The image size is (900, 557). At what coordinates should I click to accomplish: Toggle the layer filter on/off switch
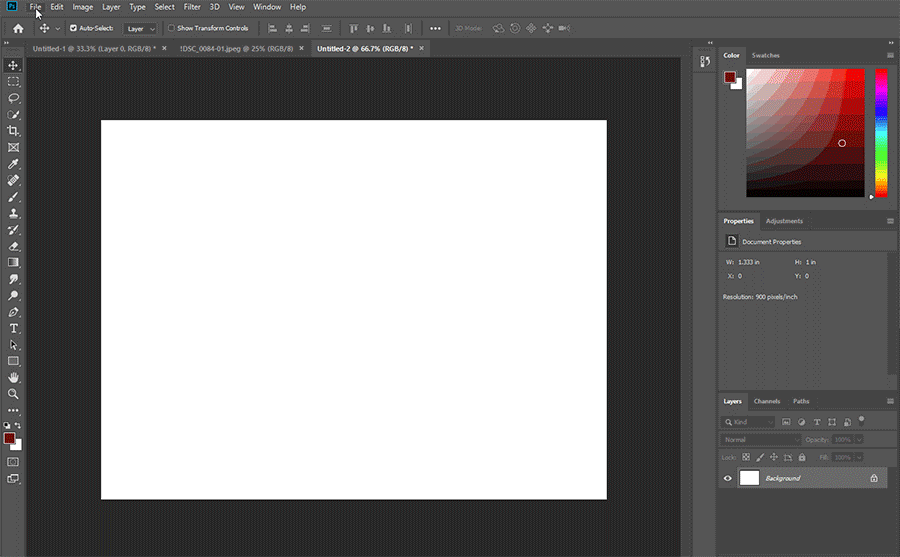click(x=862, y=421)
